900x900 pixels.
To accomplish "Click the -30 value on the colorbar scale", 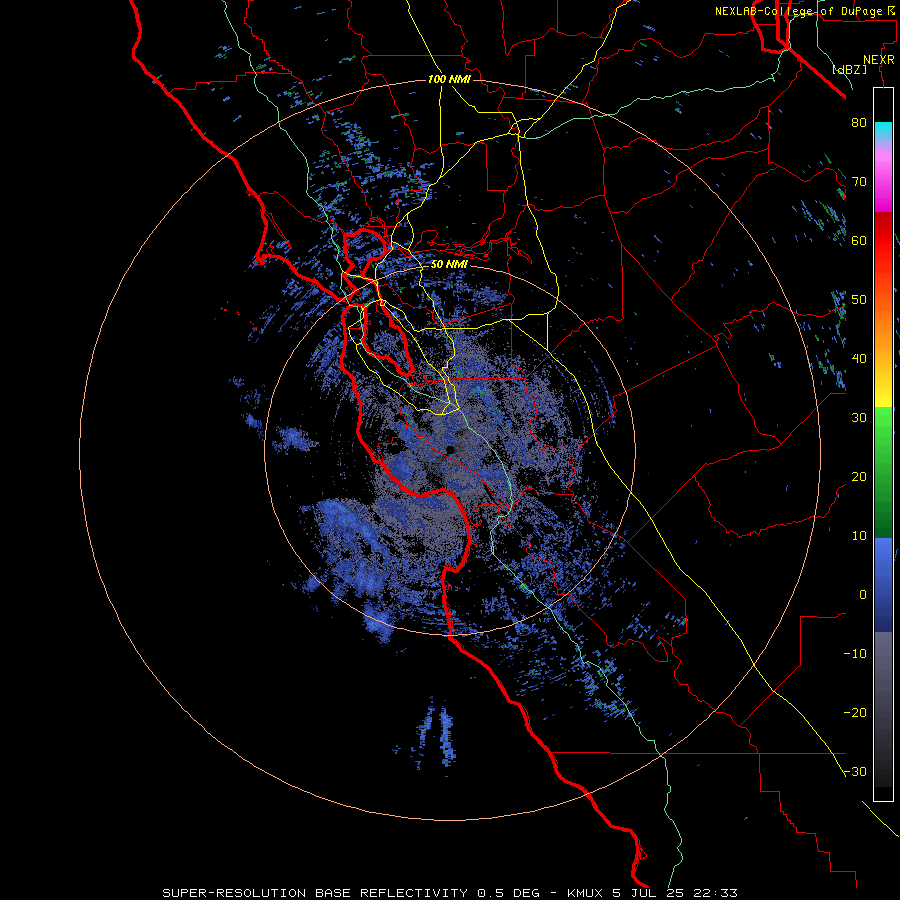I will [855, 771].
